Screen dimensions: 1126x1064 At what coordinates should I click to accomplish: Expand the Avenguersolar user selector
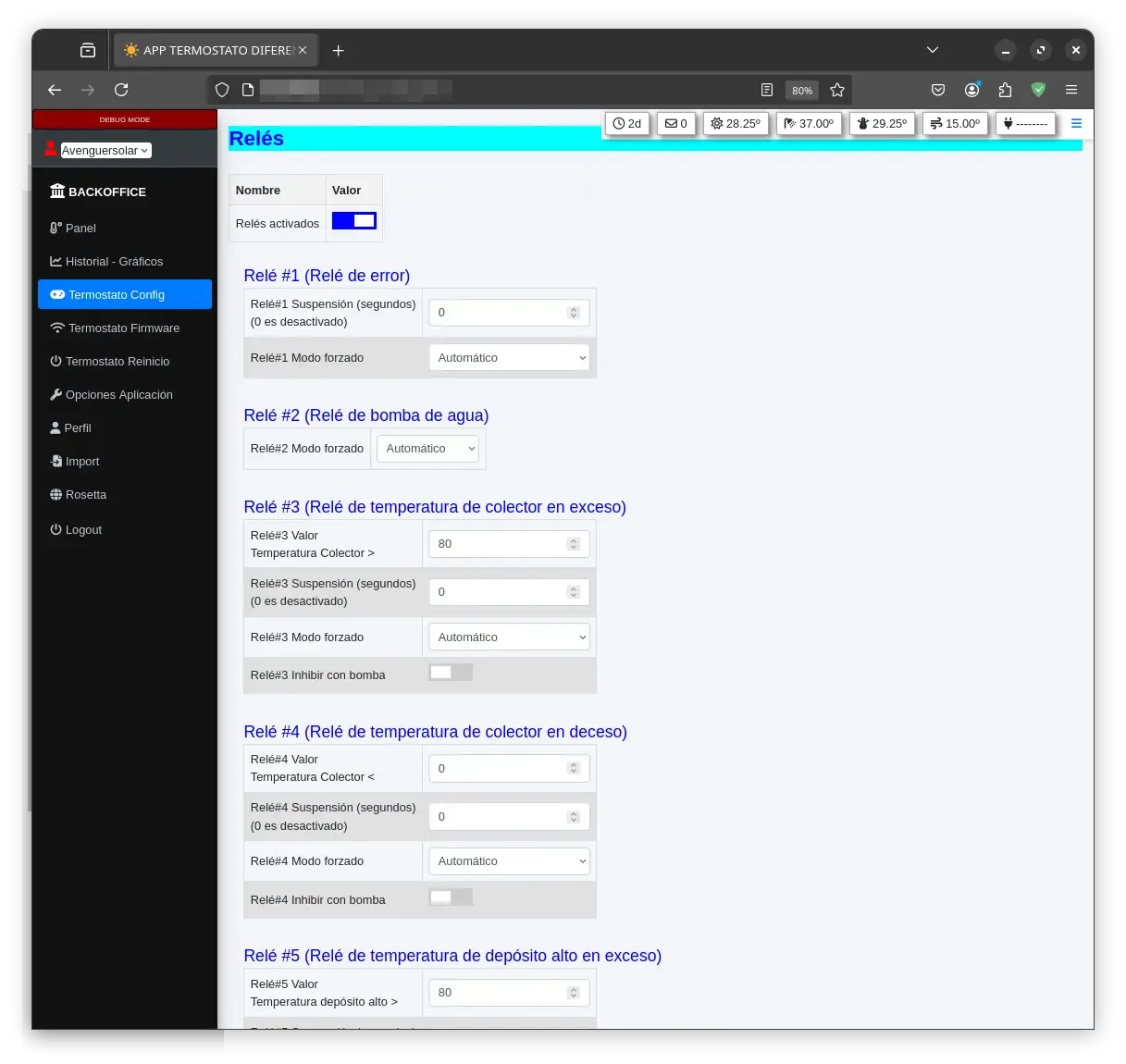[x=105, y=150]
